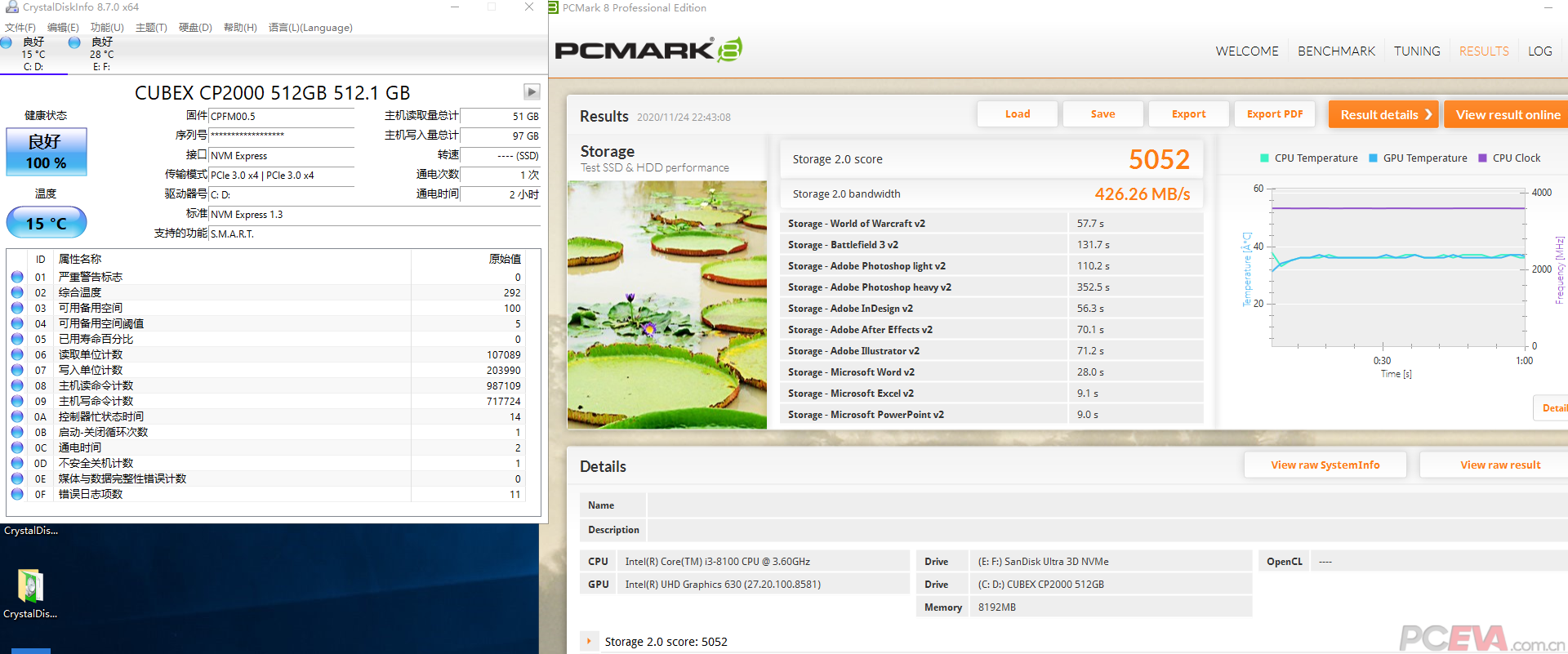Click the Storage 2.0 score value 5052
Image resolution: width=1568 pixels, height=654 pixels.
click(x=1159, y=159)
